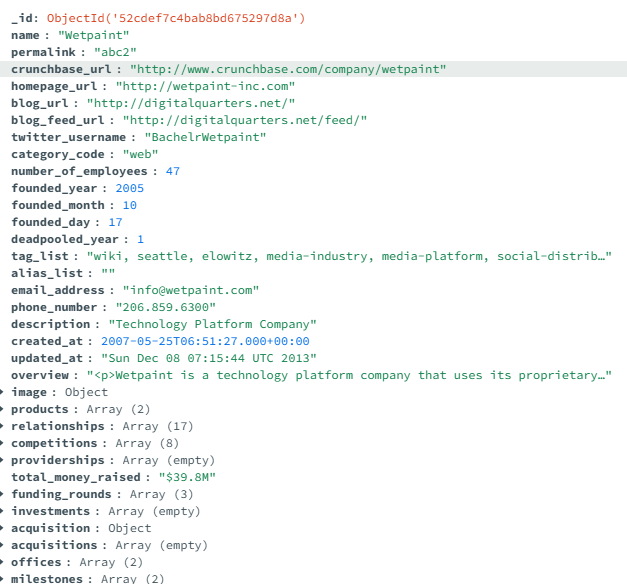This screenshot has height=584, width=627.
Task: Expand the image object field
Action: pos(4,392)
